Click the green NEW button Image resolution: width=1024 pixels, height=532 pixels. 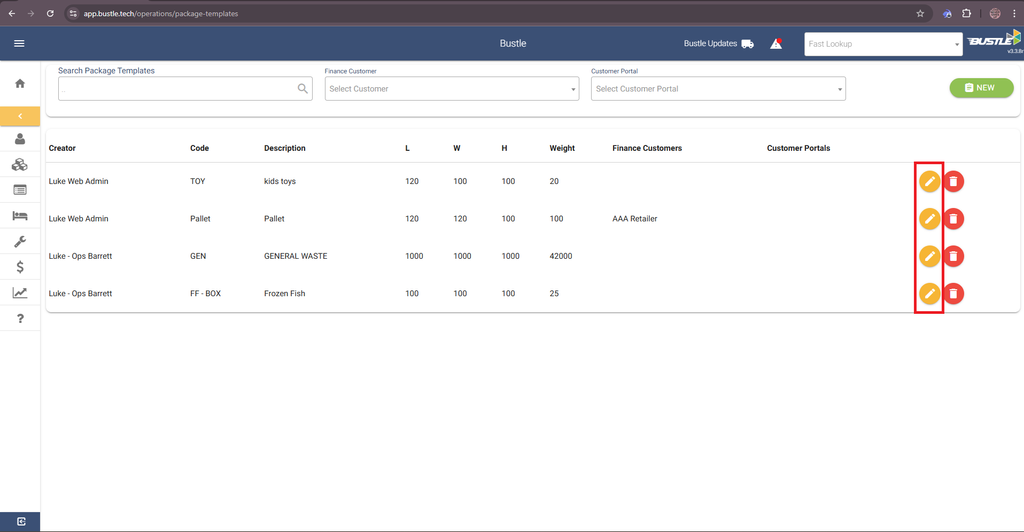[x=981, y=87]
